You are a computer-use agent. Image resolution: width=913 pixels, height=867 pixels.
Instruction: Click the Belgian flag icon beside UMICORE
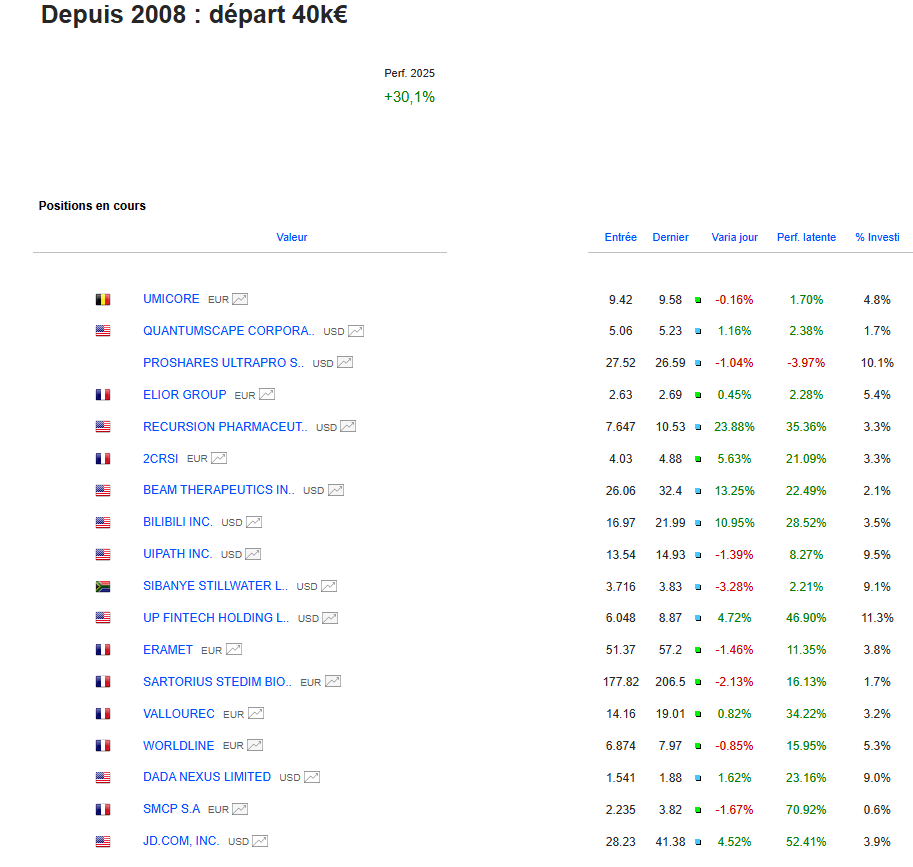(x=103, y=299)
